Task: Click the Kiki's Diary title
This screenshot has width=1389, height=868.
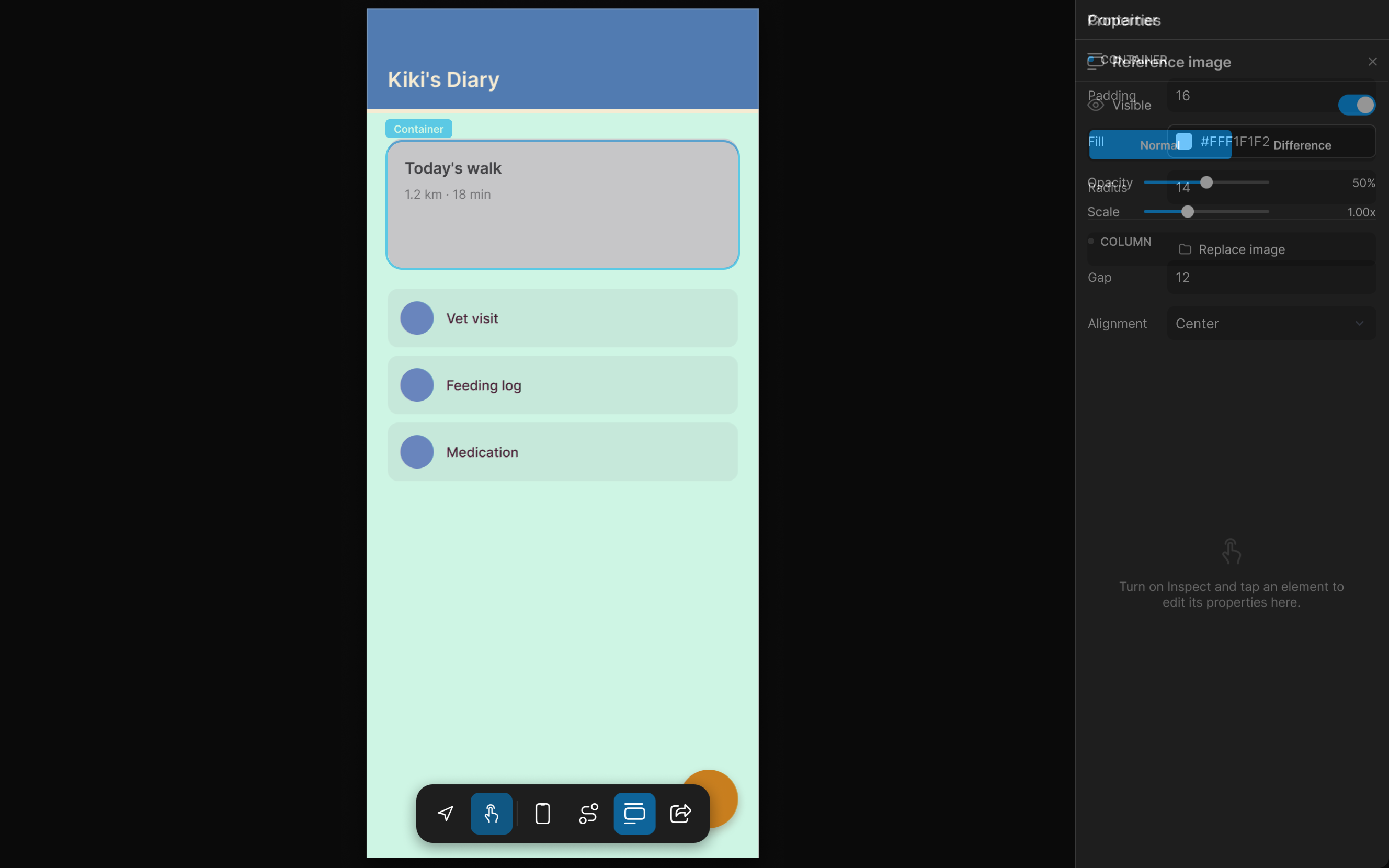Action: pyautogui.click(x=443, y=79)
